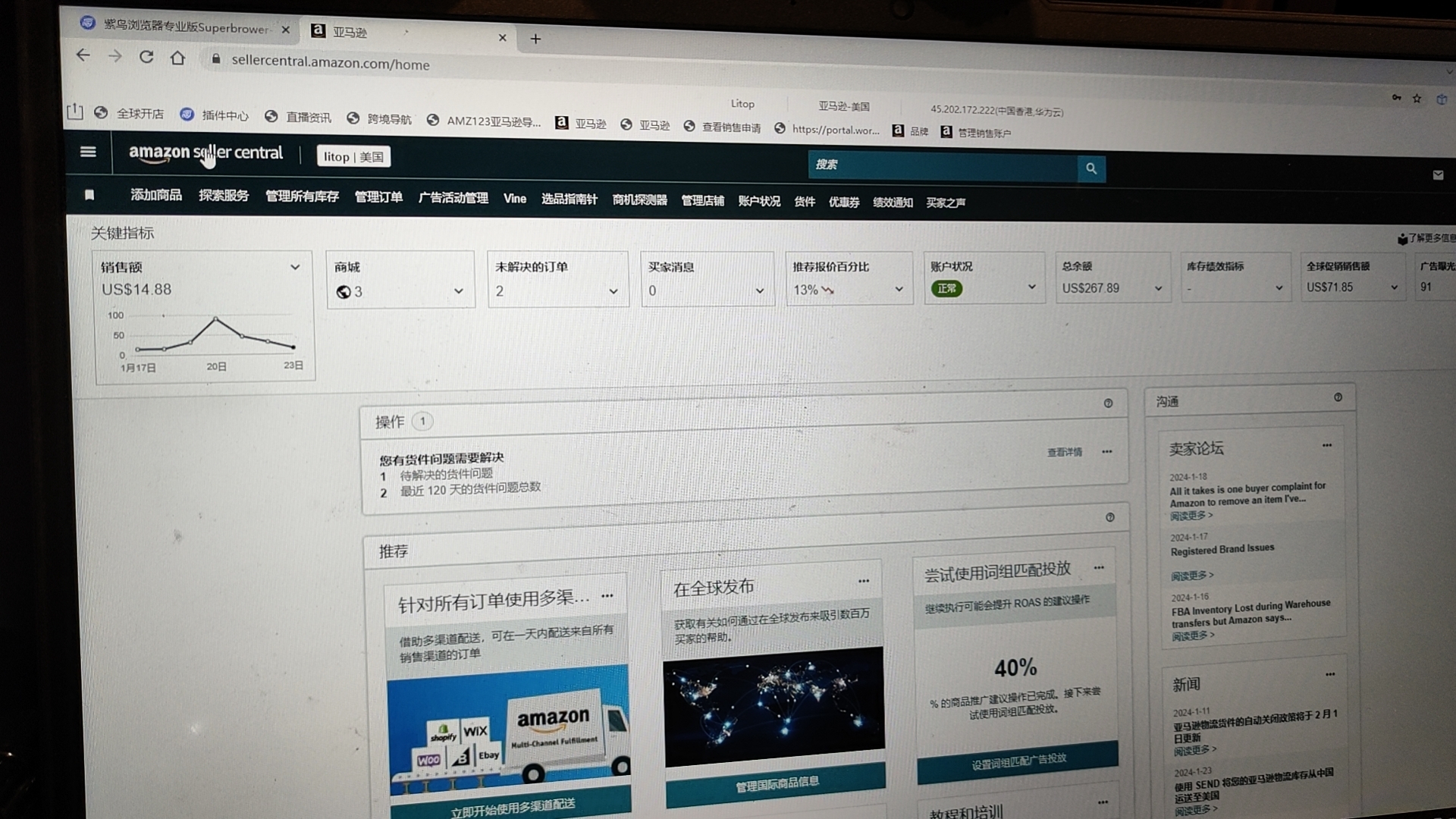The image size is (1456, 819).
Task: Expand the 总余额 dropdown
Action: (1158, 288)
